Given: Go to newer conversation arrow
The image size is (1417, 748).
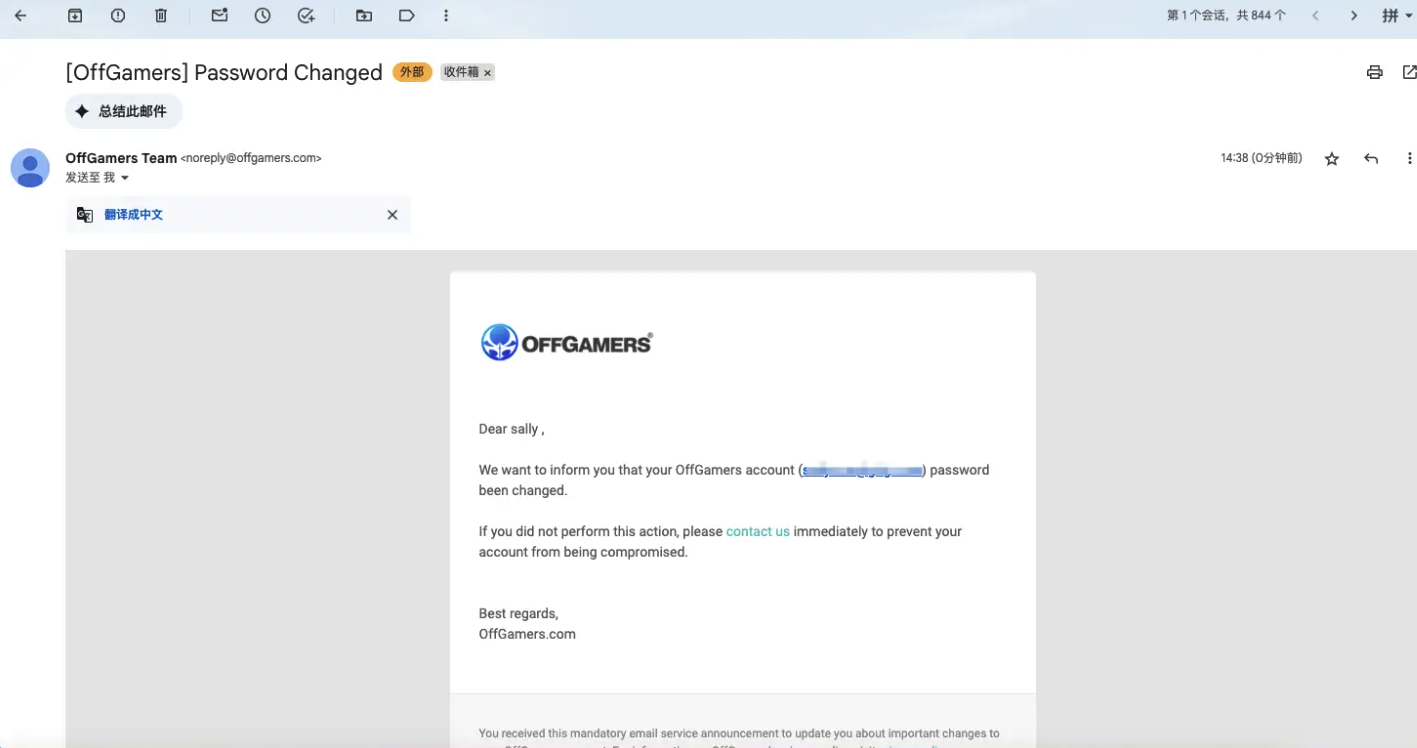Looking at the screenshot, I should (1316, 16).
